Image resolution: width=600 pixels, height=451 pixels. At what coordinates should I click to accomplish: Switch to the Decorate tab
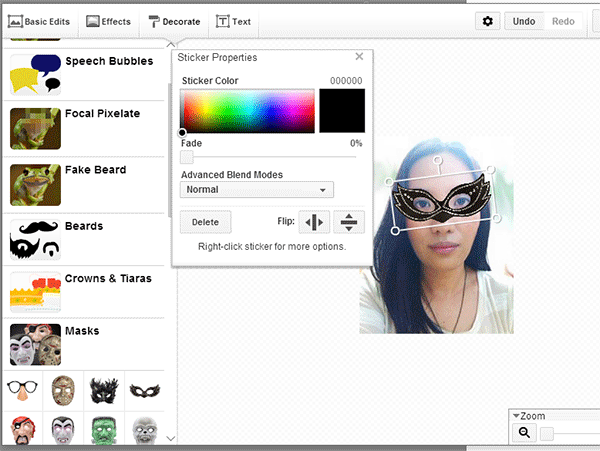[x=174, y=22]
